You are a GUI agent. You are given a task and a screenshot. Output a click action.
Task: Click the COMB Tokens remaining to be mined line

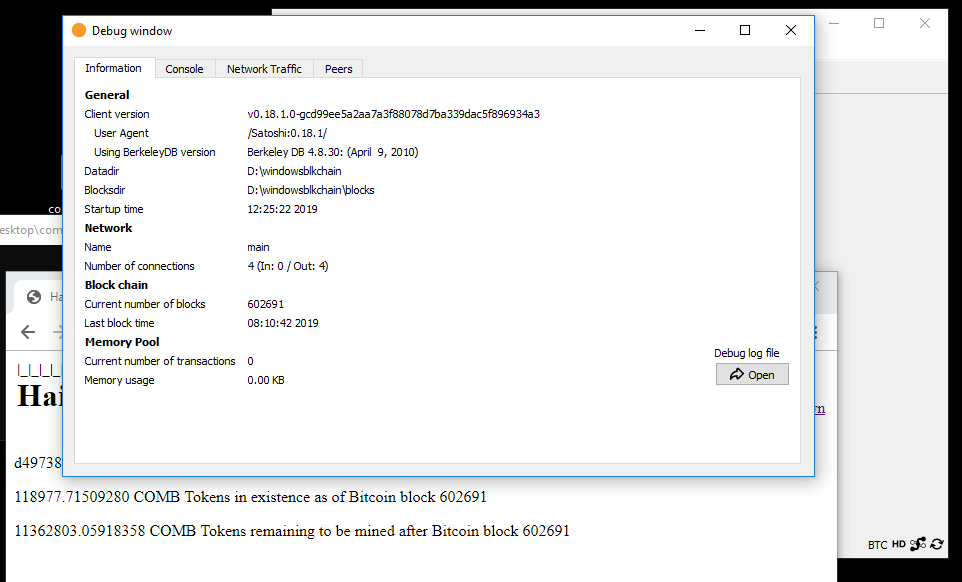click(x=292, y=530)
